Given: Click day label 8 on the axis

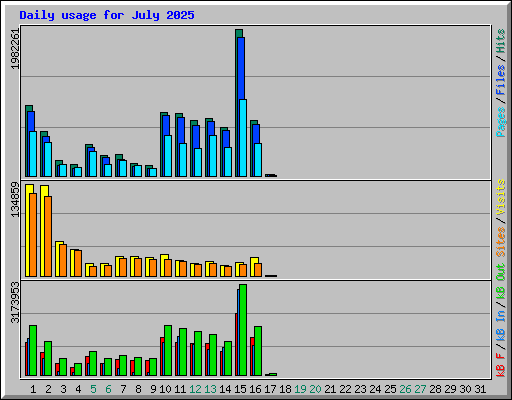Looking at the screenshot, I should 138,389.
